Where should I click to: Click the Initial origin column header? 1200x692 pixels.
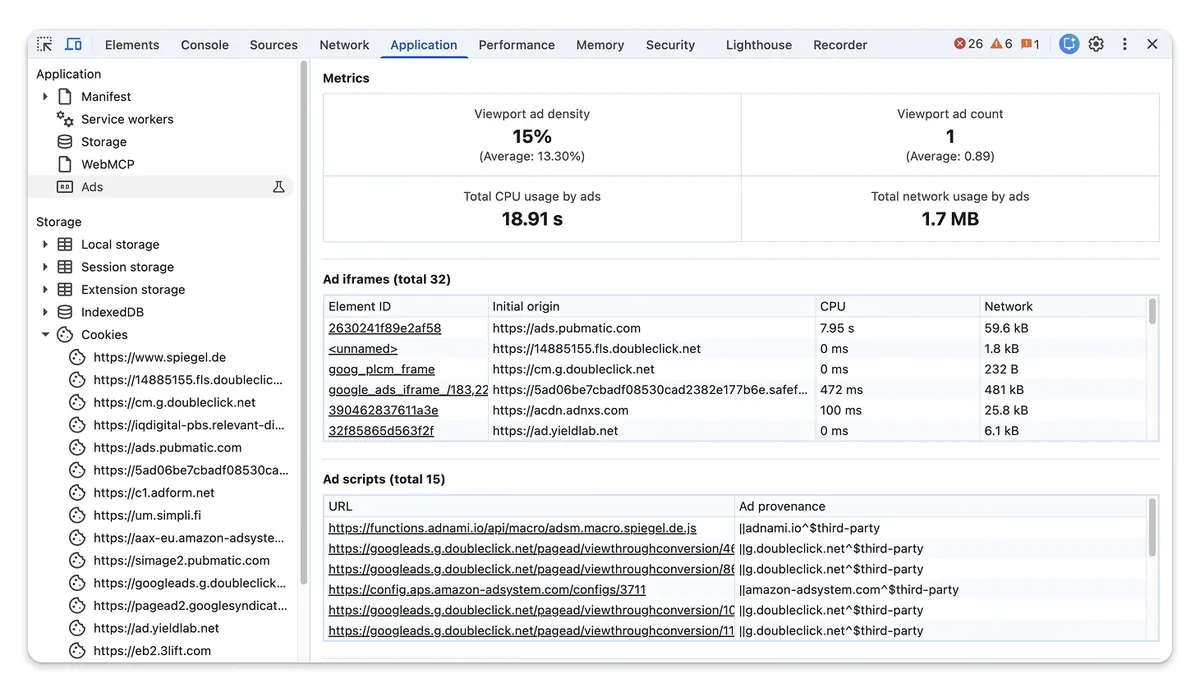652,306
